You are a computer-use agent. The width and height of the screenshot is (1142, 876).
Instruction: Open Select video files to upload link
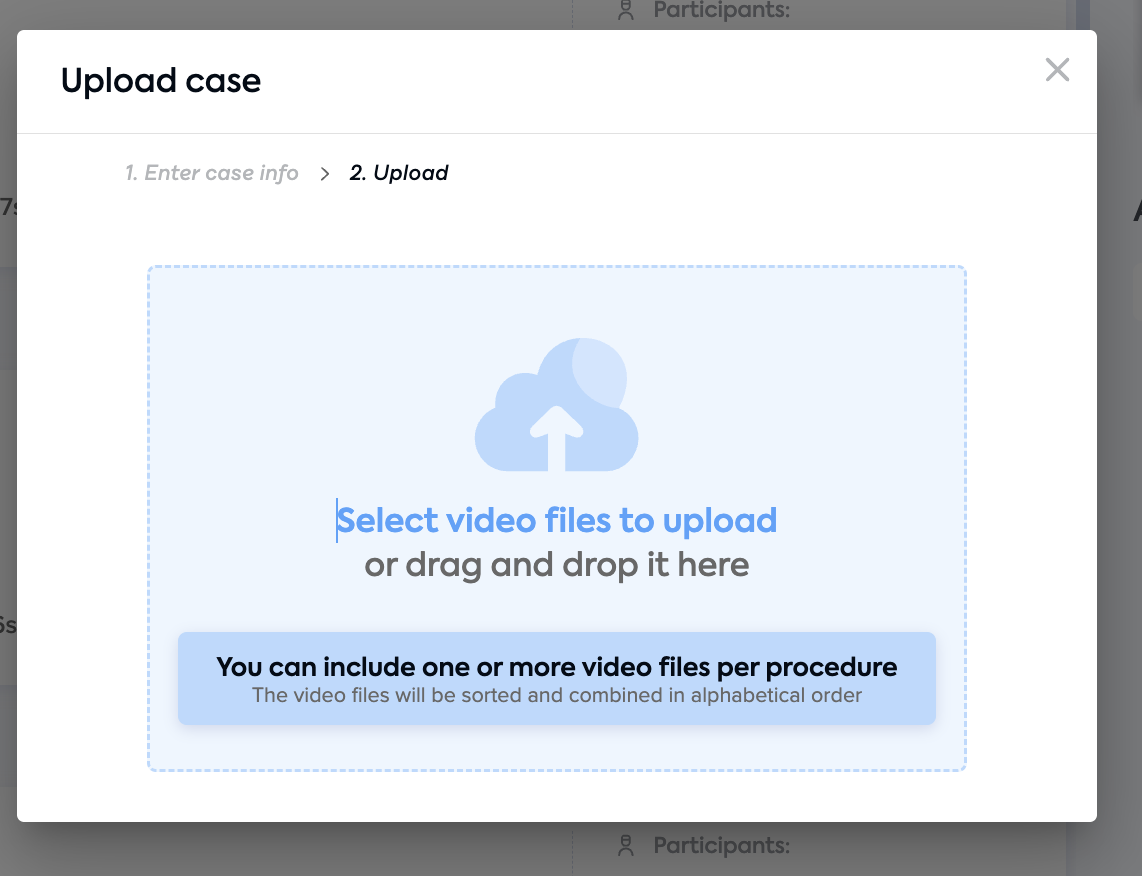pos(556,521)
